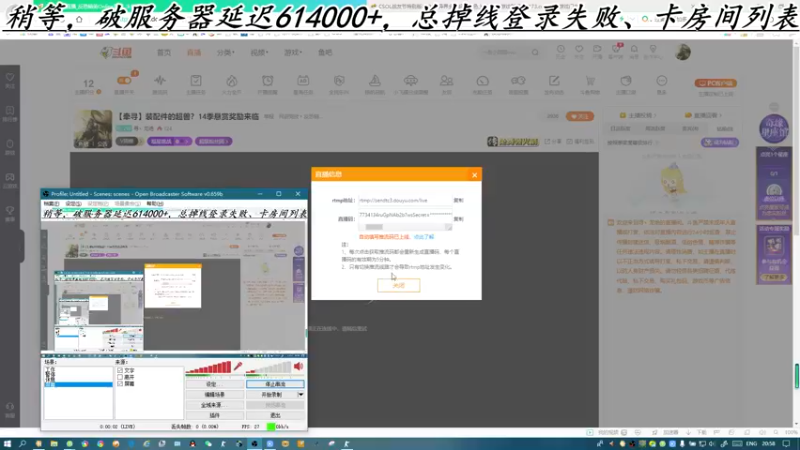The height and width of the screenshot is (450, 800).
Task: Click the ENG language indicator in taskbar
Action: (x=752, y=444)
